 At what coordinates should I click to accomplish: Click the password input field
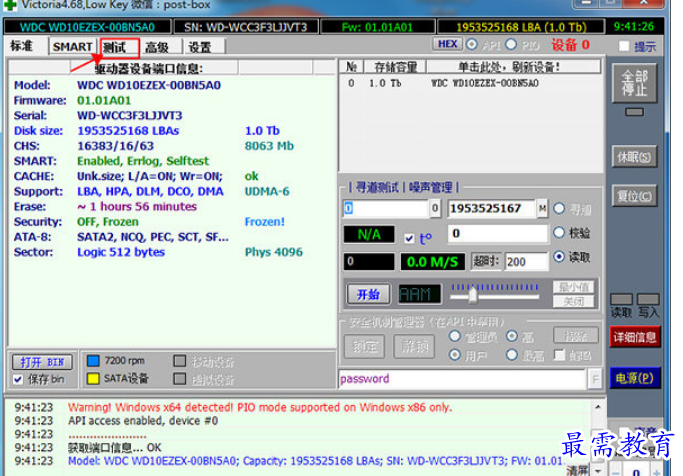point(462,379)
